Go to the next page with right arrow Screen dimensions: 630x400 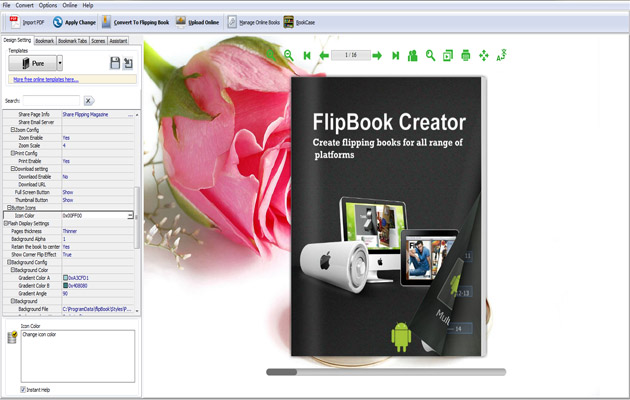pyautogui.click(x=377, y=55)
